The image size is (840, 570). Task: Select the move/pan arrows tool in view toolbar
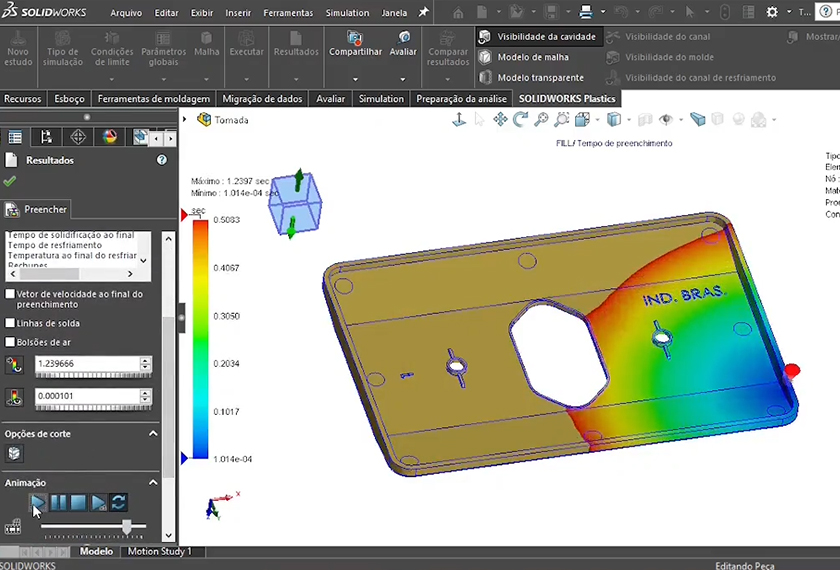500,119
